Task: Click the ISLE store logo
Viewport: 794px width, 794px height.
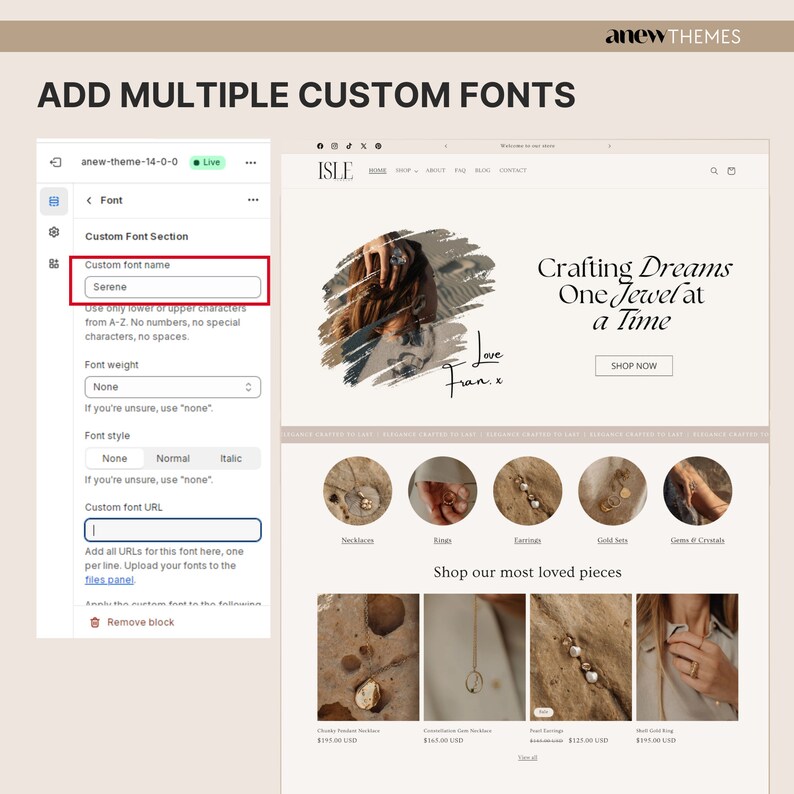Action: (335, 171)
